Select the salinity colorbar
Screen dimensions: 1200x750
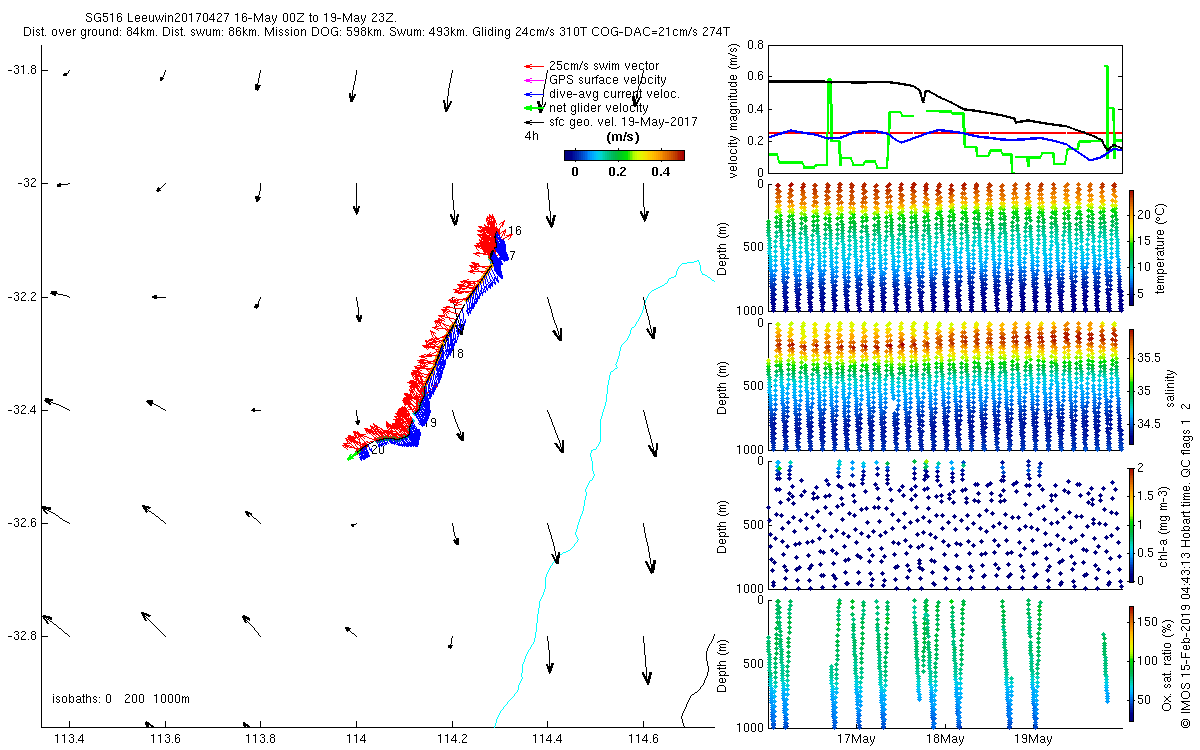click(1131, 387)
